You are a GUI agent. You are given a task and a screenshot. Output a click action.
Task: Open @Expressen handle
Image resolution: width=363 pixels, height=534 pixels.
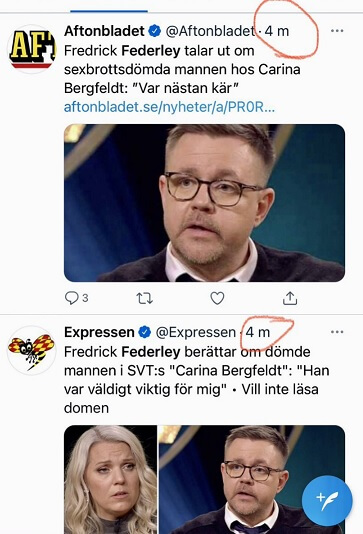pyautogui.click(x=196, y=332)
